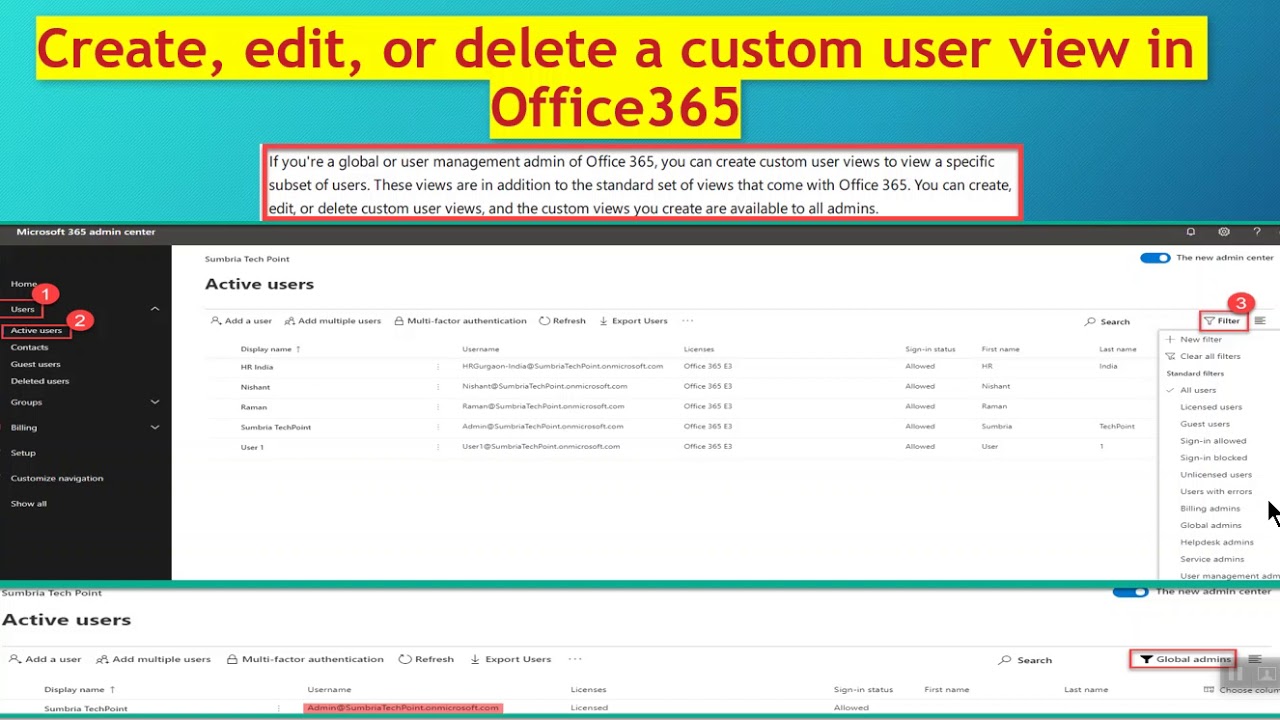This screenshot has height=720, width=1280.
Task: Open the row menu dots for HR India
Action: [437, 367]
